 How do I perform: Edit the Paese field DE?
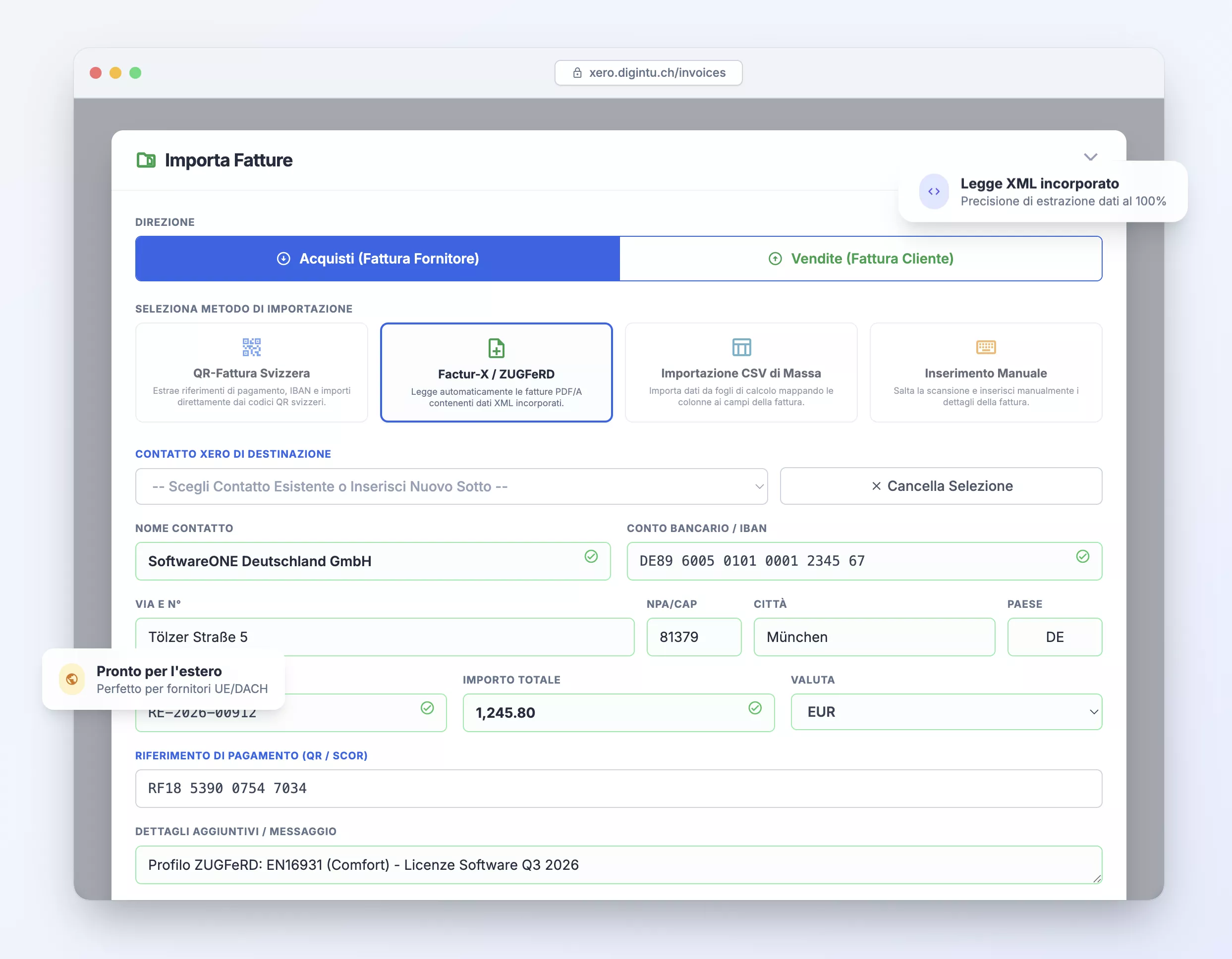click(1055, 637)
